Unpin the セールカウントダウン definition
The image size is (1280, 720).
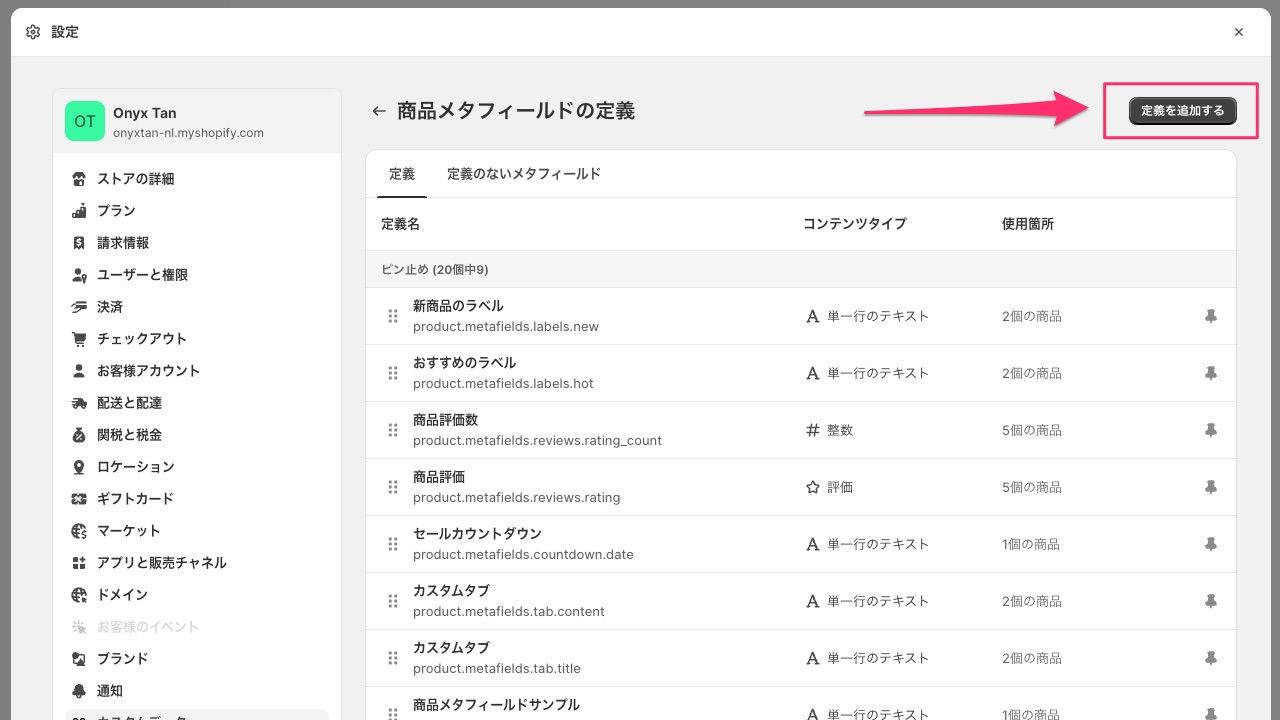pos(1210,544)
